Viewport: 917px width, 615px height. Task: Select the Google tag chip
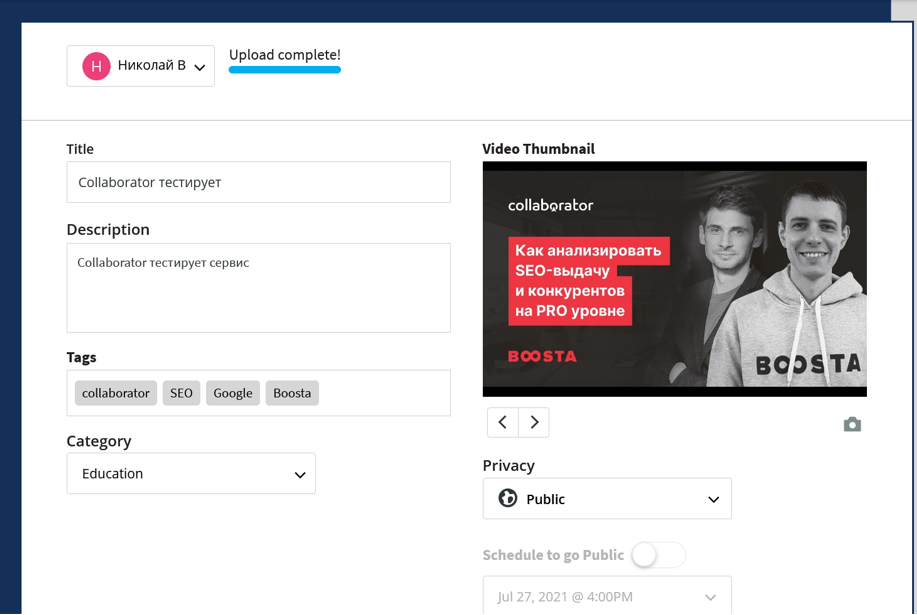232,393
